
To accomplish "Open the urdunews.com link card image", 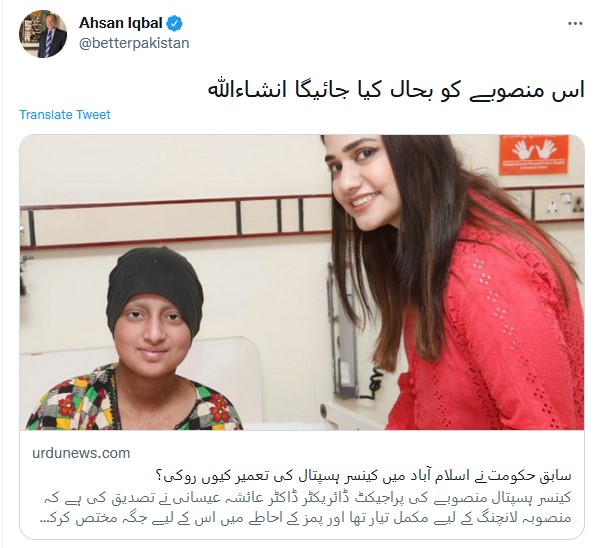I will pos(302,282).
